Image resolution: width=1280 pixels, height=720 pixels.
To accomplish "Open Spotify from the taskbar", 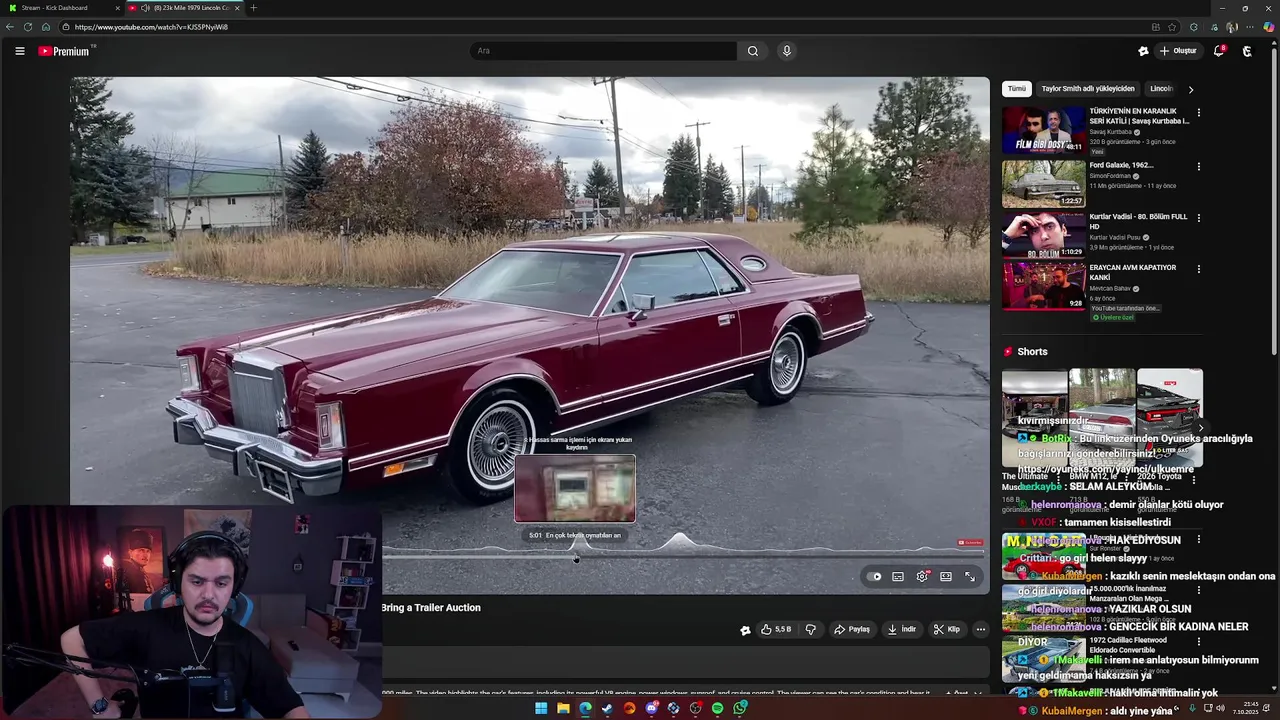I will pyautogui.click(x=717, y=708).
